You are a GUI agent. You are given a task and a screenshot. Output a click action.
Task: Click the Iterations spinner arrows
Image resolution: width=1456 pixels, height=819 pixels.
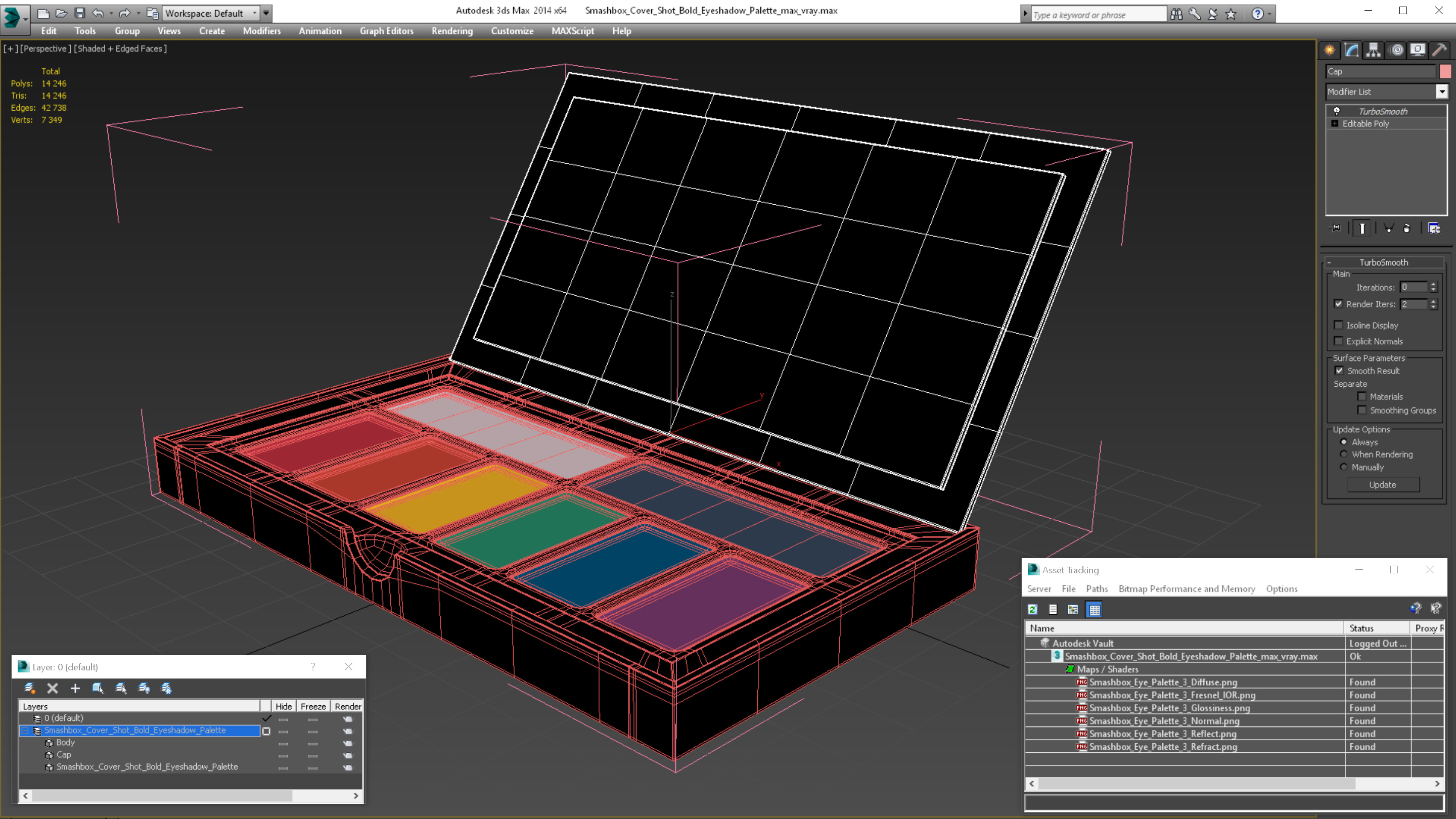pyautogui.click(x=1433, y=287)
